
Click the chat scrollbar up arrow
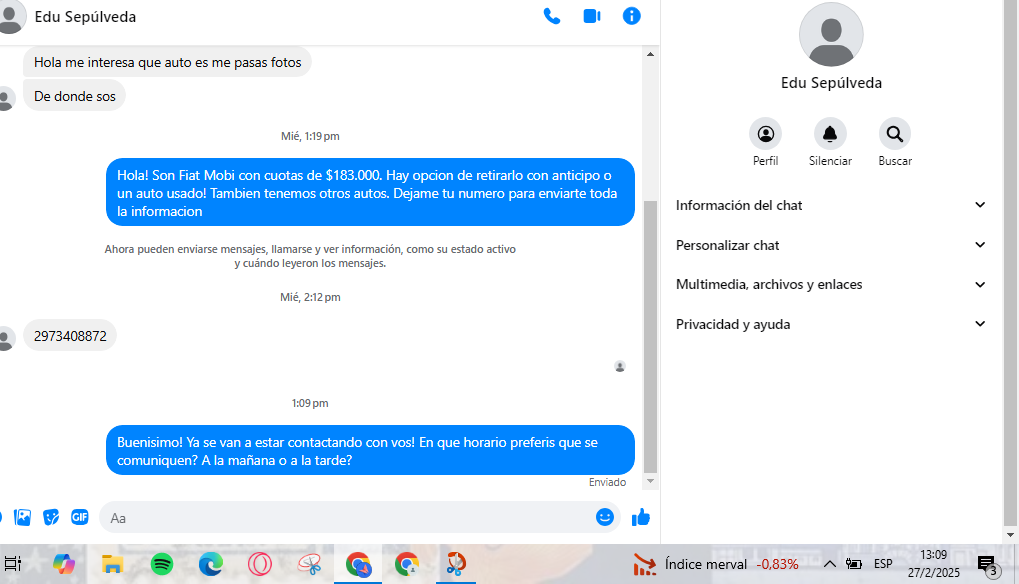point(651,54)
